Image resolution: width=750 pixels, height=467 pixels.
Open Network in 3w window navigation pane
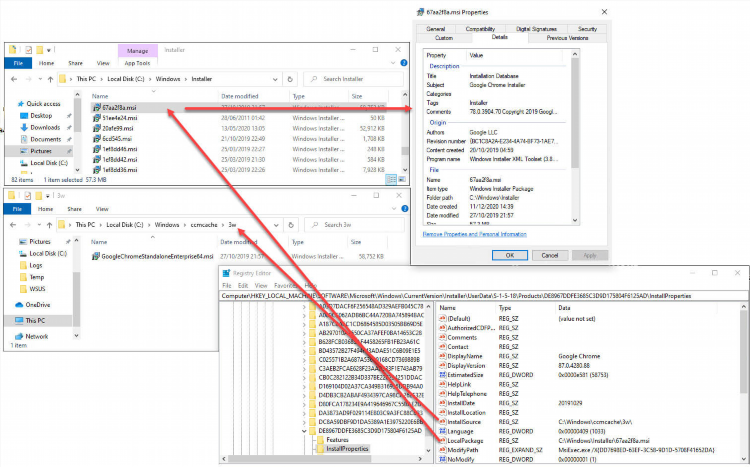coord(37,336)
